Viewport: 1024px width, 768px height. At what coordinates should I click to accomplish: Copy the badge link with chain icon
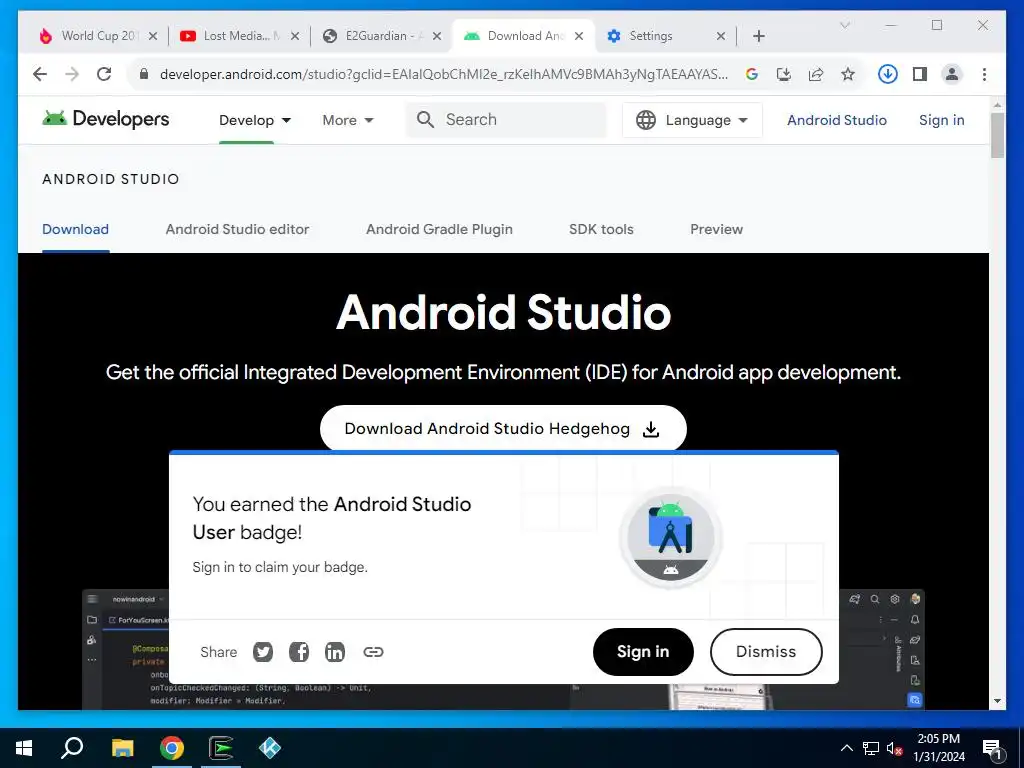point(373,652)
